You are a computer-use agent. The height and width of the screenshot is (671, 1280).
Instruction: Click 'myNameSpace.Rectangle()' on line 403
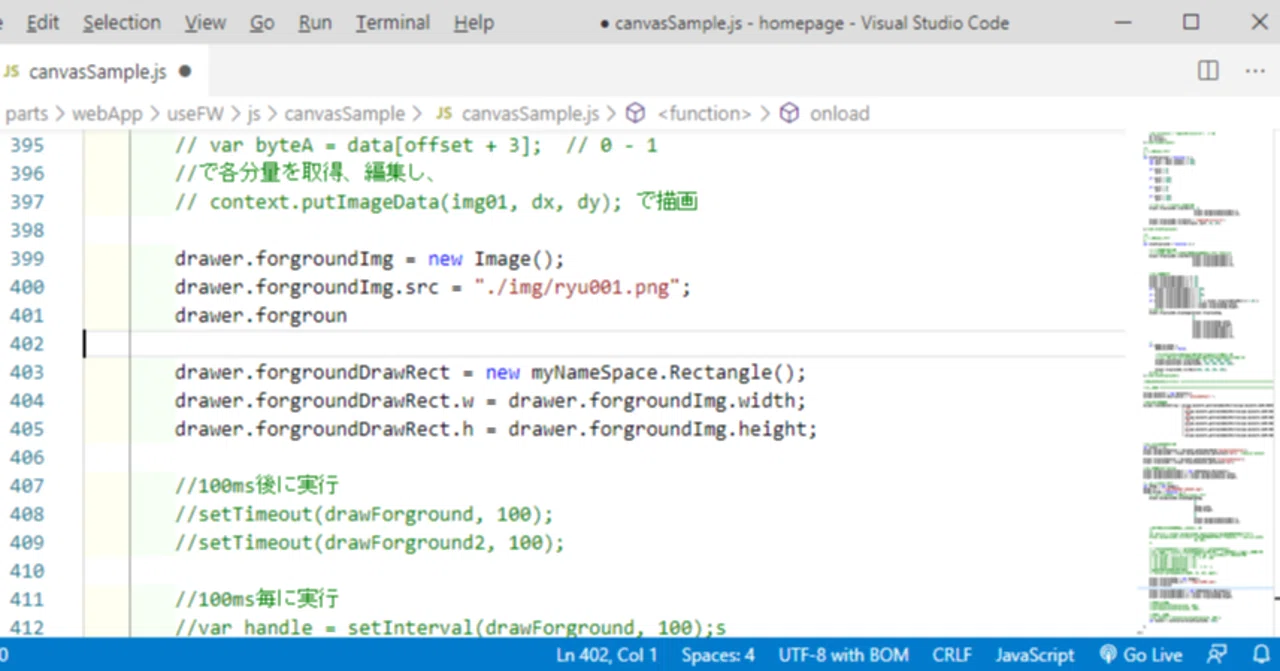[663, 372]
